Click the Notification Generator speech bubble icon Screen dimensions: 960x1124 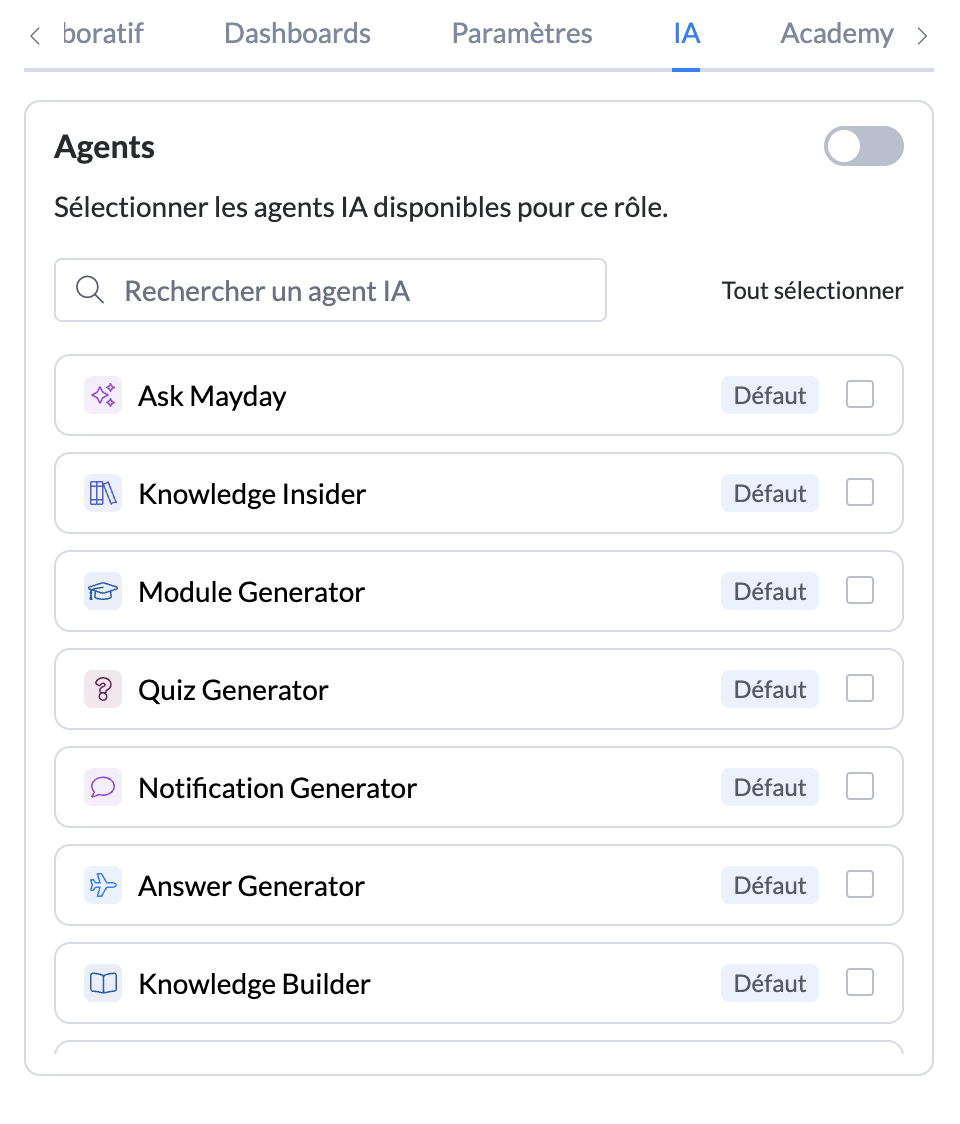(x=103, y=788)
